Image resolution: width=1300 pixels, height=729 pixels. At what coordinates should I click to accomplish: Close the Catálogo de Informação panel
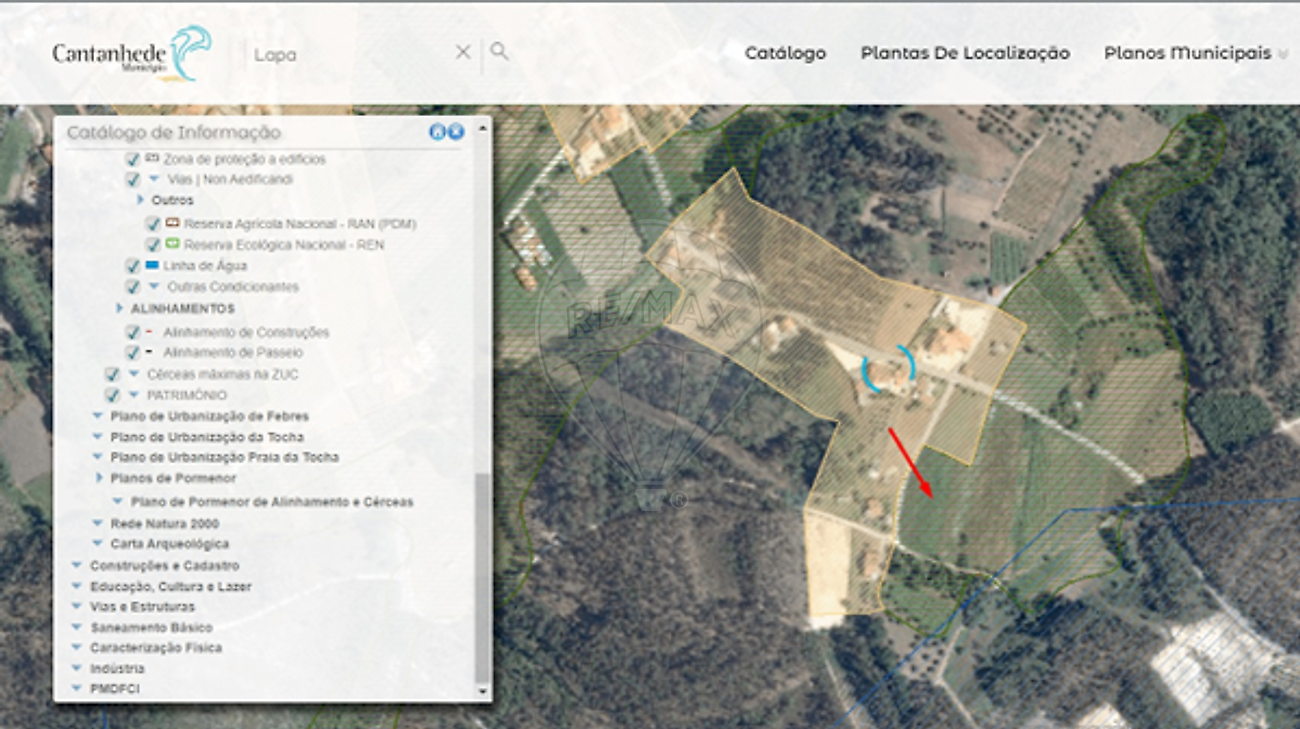pos(456,132)
